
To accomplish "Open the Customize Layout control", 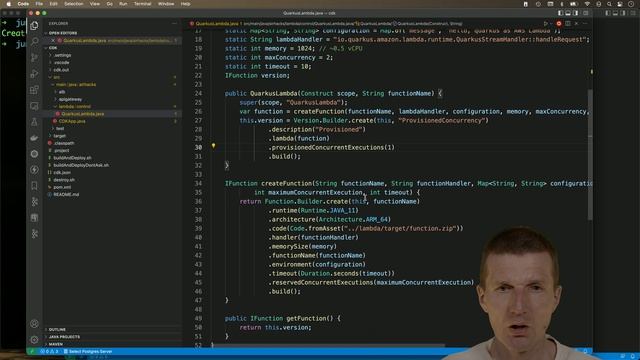I will pyautogui.click(x=586, y=13).
